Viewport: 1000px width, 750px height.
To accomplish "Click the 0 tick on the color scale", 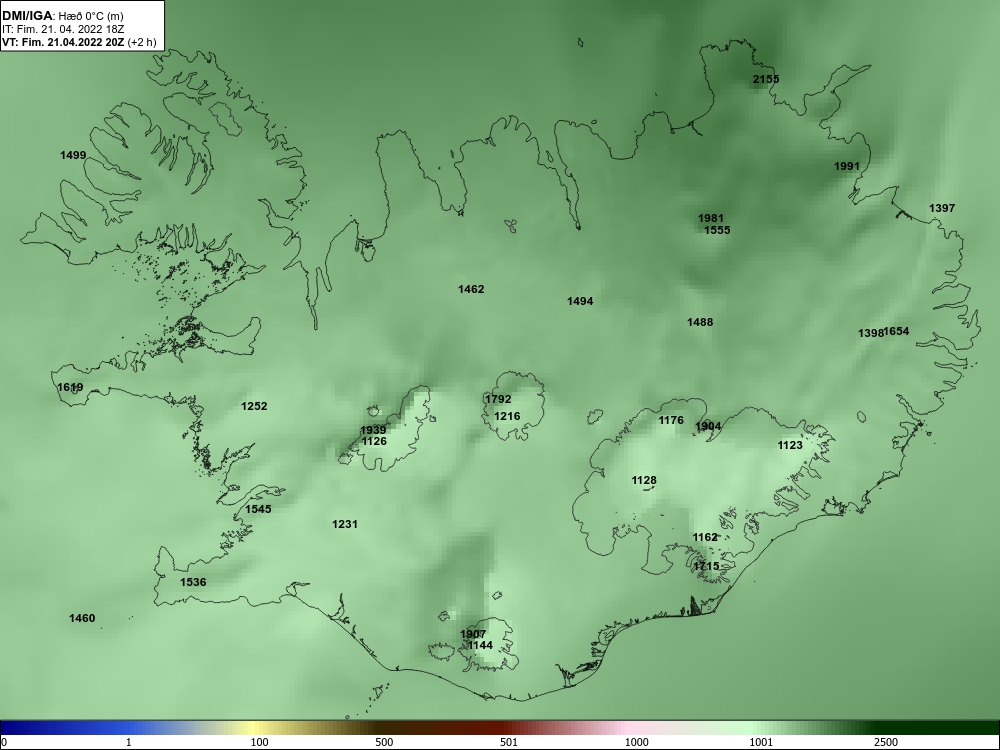I will click(x=4, y=742).
